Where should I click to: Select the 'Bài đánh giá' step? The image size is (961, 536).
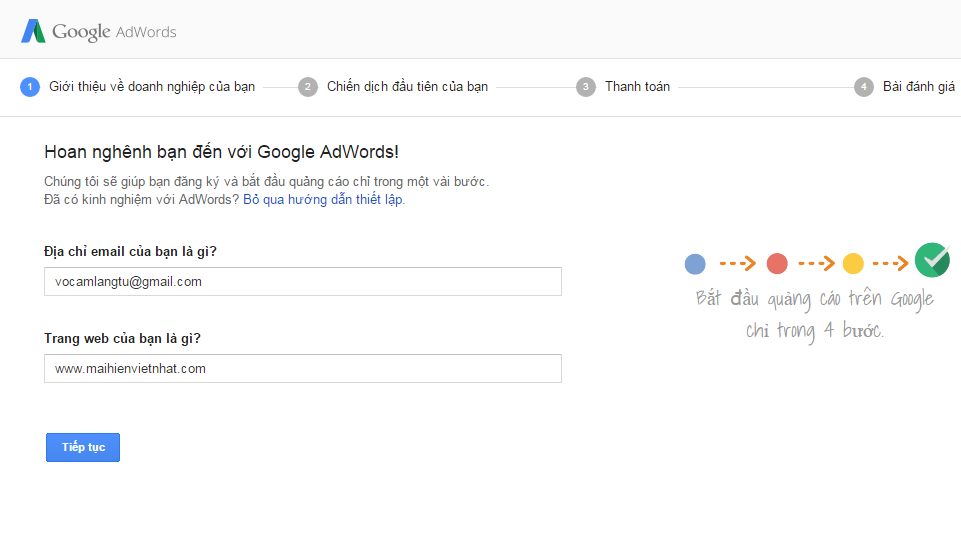(x=918, y=86)
